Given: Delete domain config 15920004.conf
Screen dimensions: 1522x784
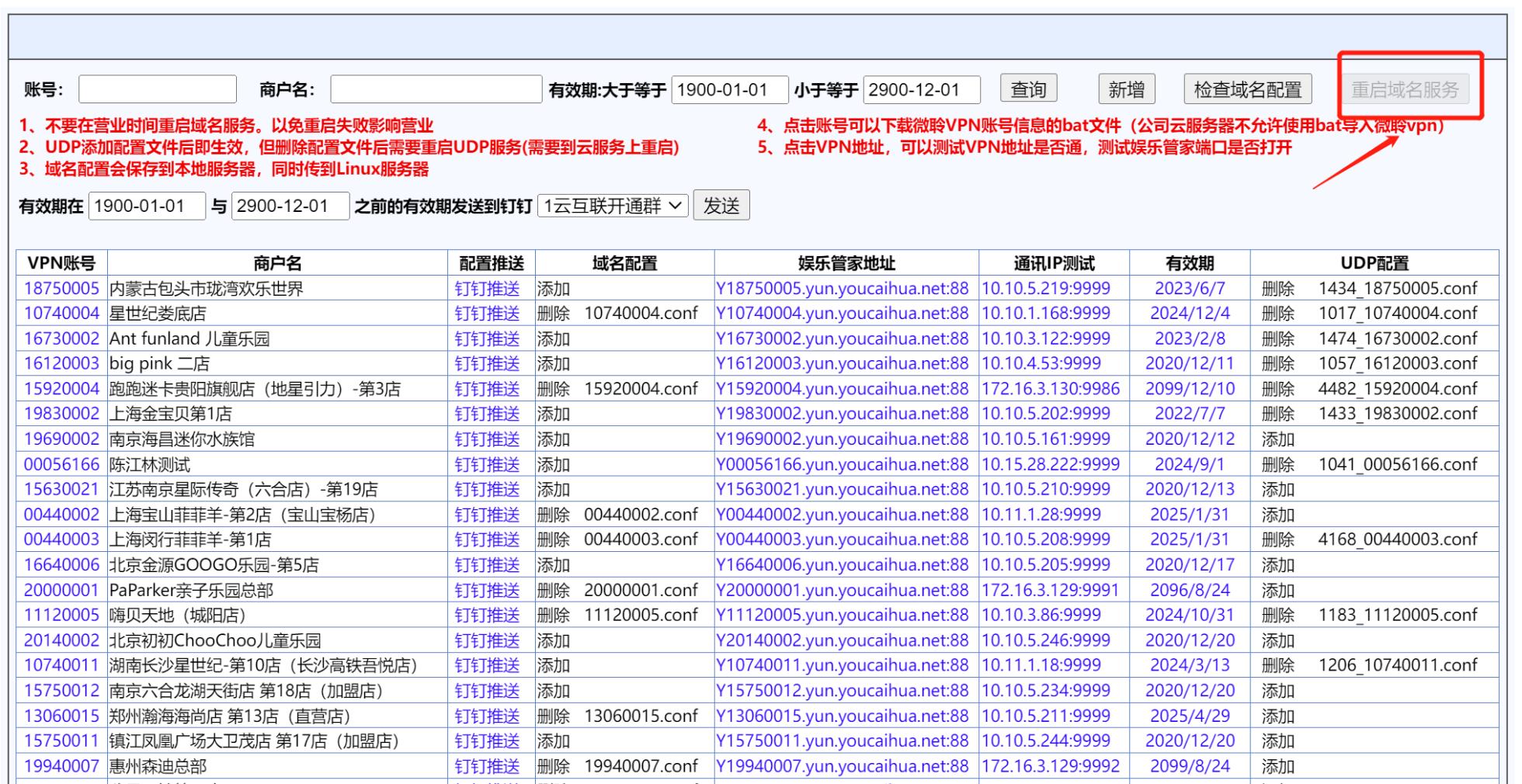Looking at the screenshot, I should (x=554, y=389).
